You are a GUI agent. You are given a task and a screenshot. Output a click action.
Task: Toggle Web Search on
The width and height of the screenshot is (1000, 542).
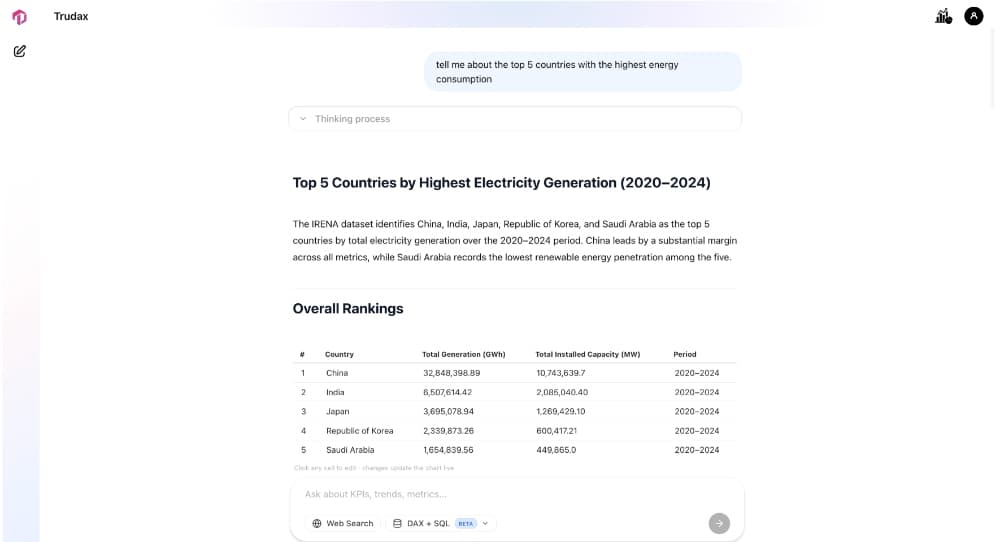point(342,524)
